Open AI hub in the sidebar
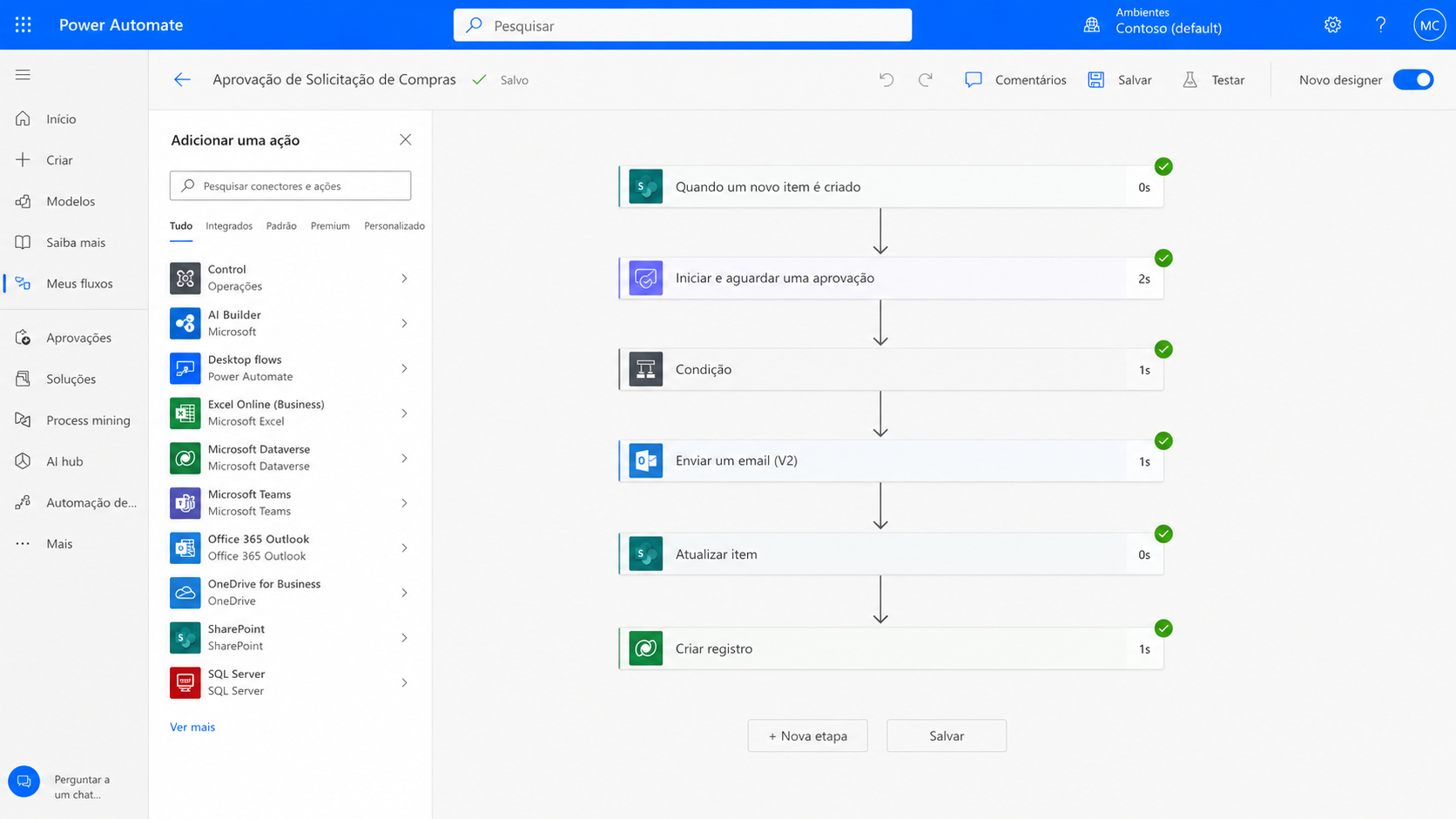 pos(75,461)
